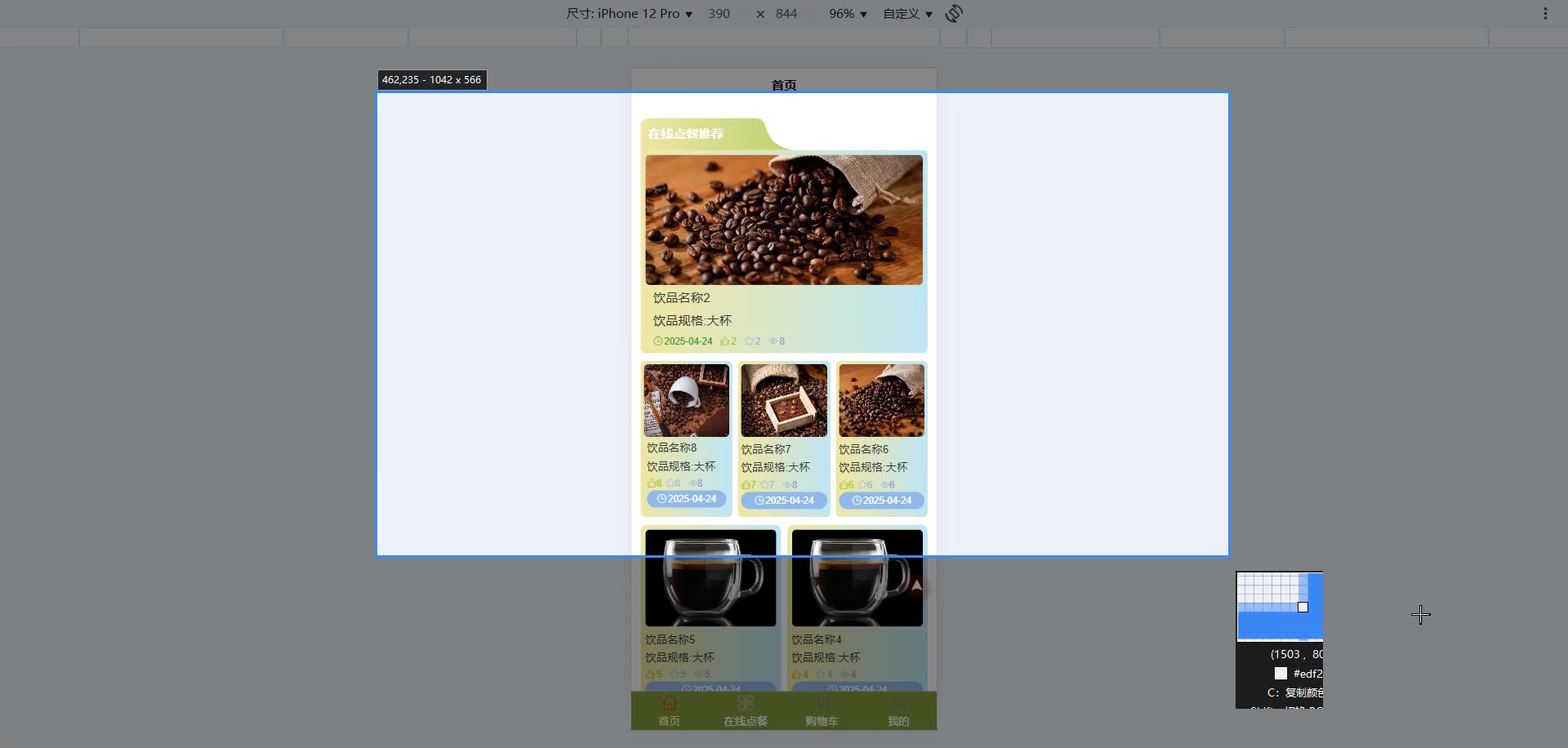Favorite 饮品名称5 using its star icon

coord(675,675)
